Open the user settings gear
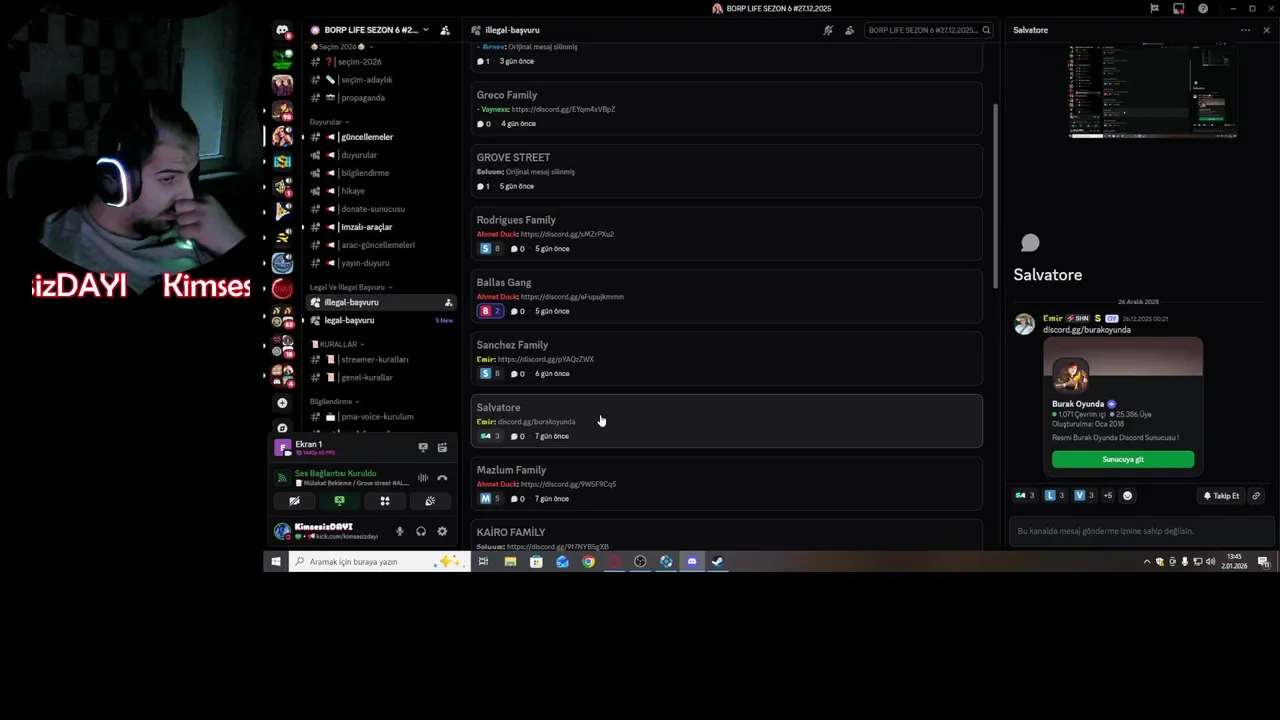The width and height of the screenshot is (1280, 720). (x=442, y=531)
